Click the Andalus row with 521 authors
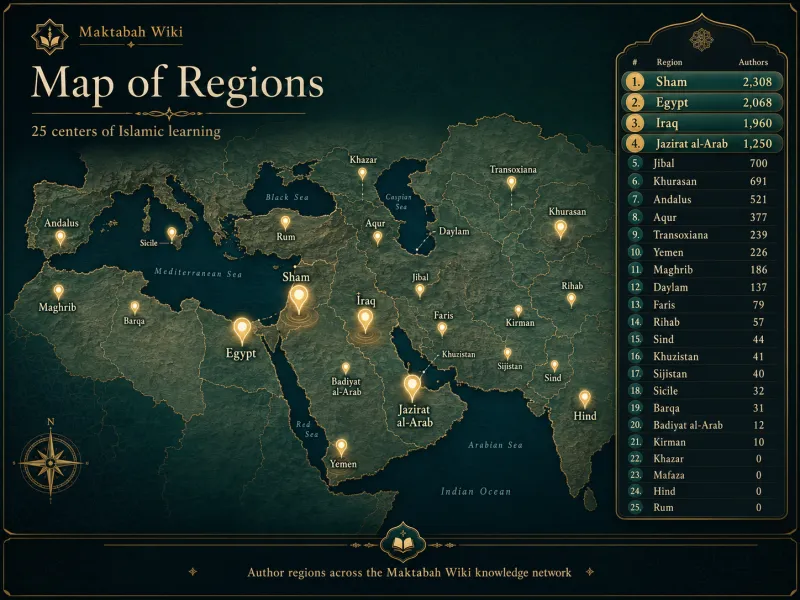800x600 pixels. coord(702,199)
